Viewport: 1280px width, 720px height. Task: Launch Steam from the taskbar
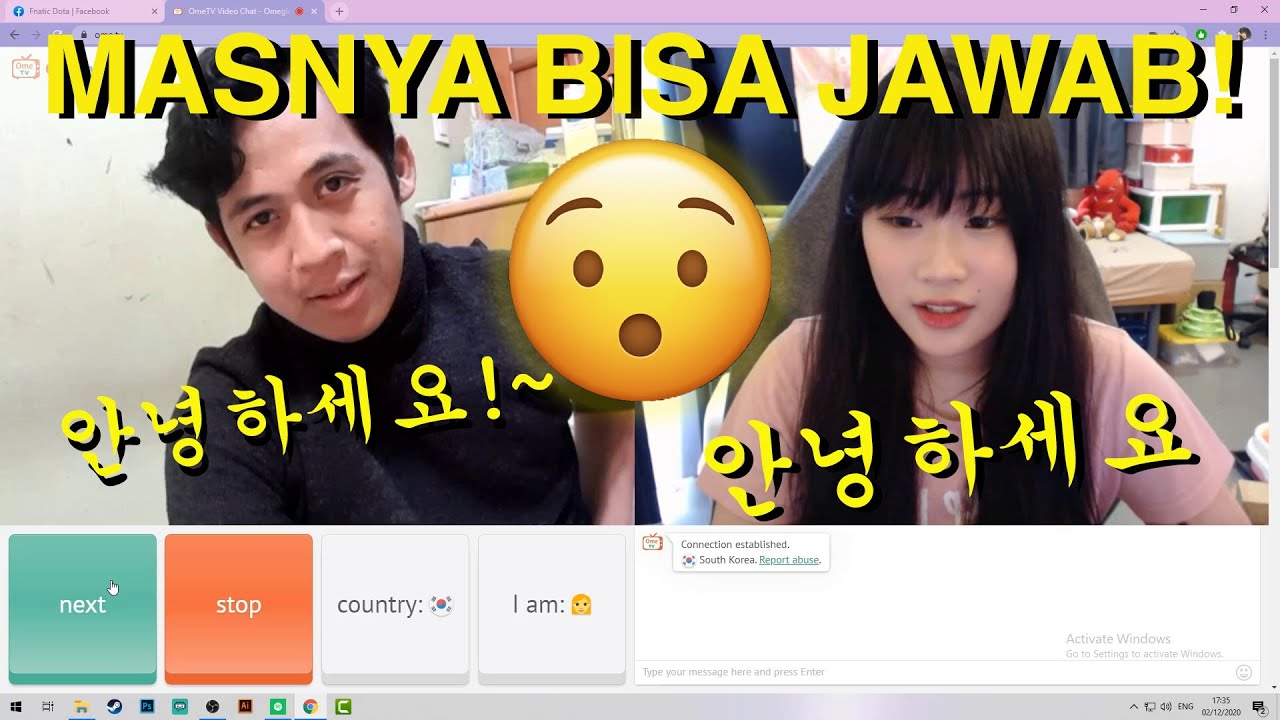click(114, 707)
